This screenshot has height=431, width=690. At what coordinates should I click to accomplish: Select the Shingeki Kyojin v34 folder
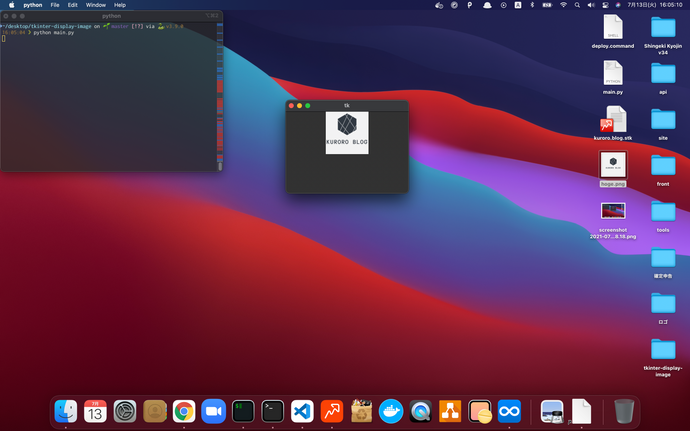[x=663, y=34]
